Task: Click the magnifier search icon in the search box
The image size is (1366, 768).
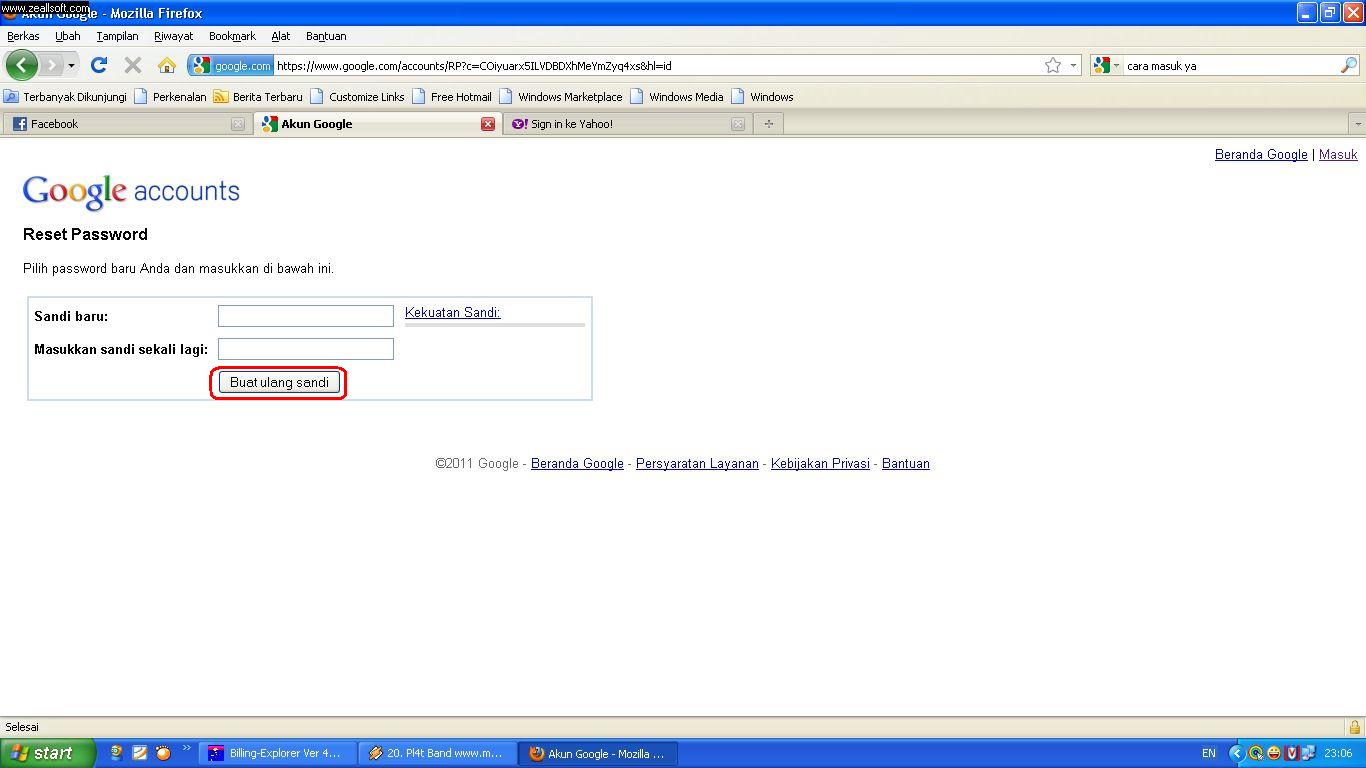Action: click(x=1348, y=66)
